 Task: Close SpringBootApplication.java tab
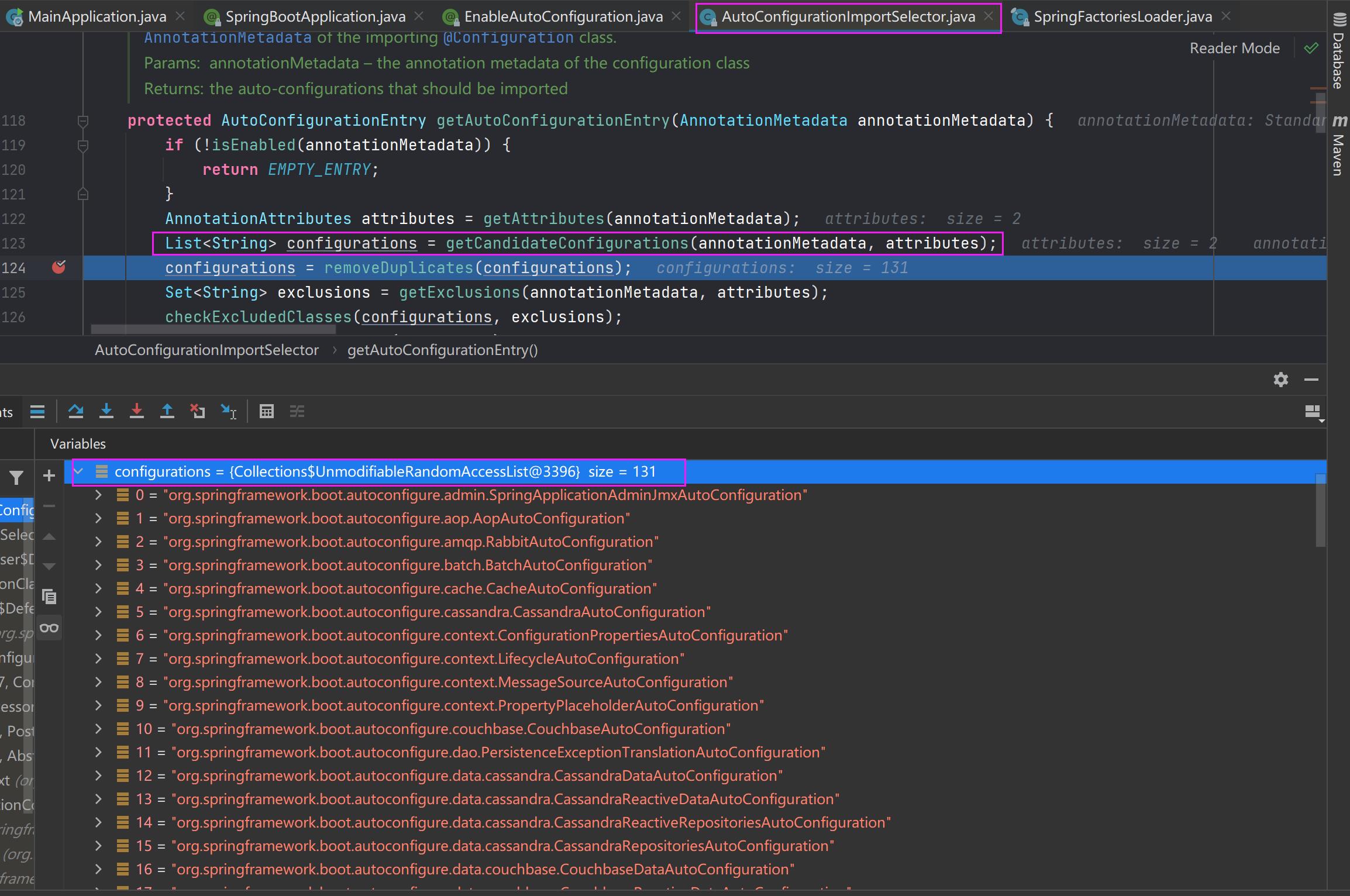pyautogui.click(x=419, y=16)
